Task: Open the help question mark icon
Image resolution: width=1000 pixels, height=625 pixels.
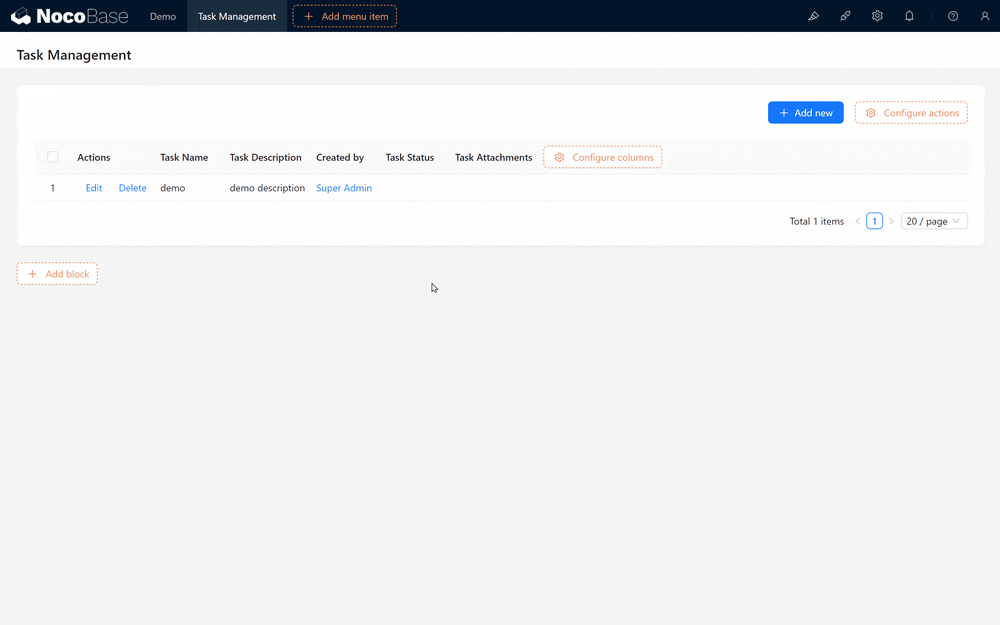Action: tap(953, 16)
